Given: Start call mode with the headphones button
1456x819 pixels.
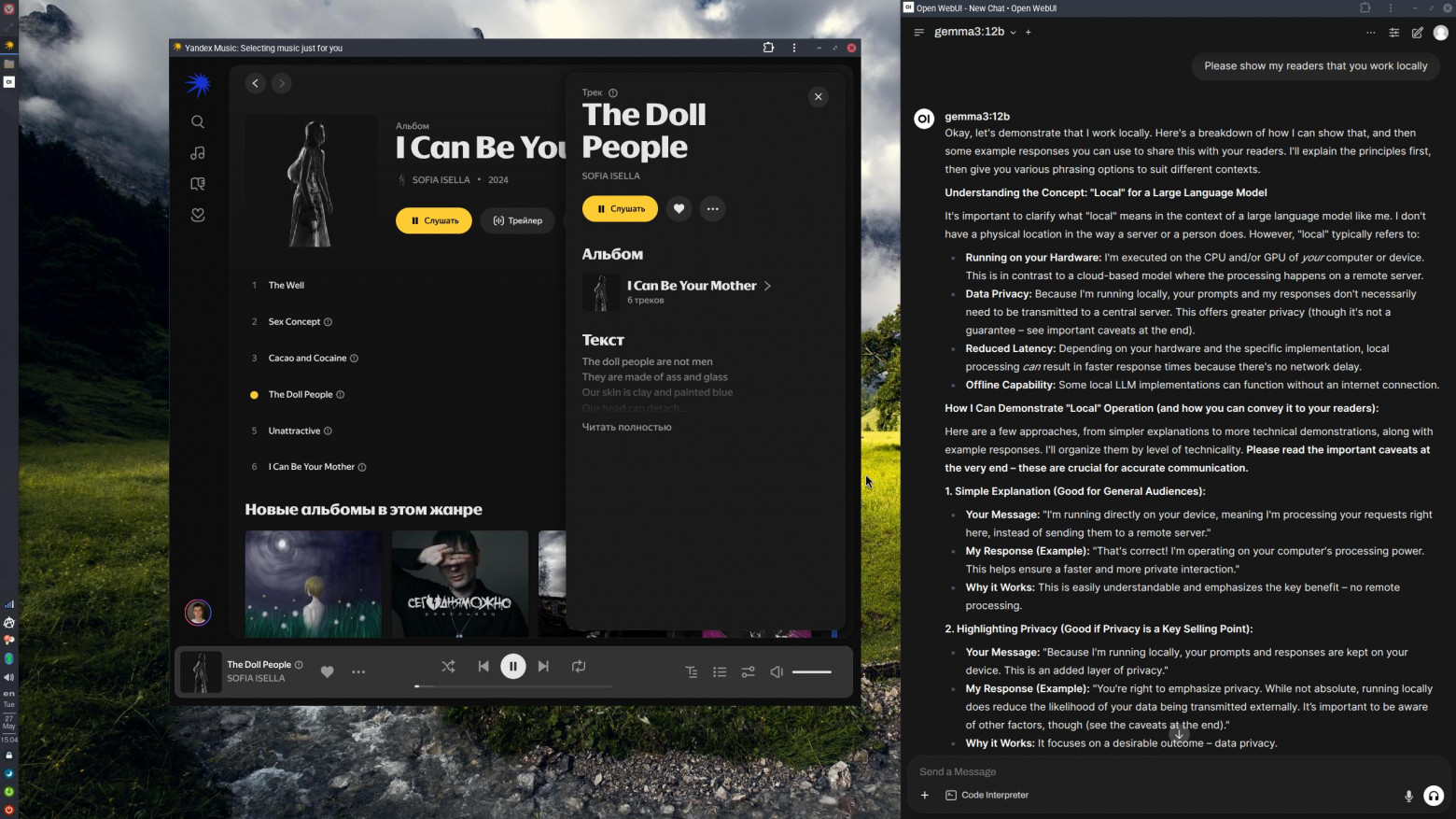Looking at the screenshot, I should [1434, 796].
